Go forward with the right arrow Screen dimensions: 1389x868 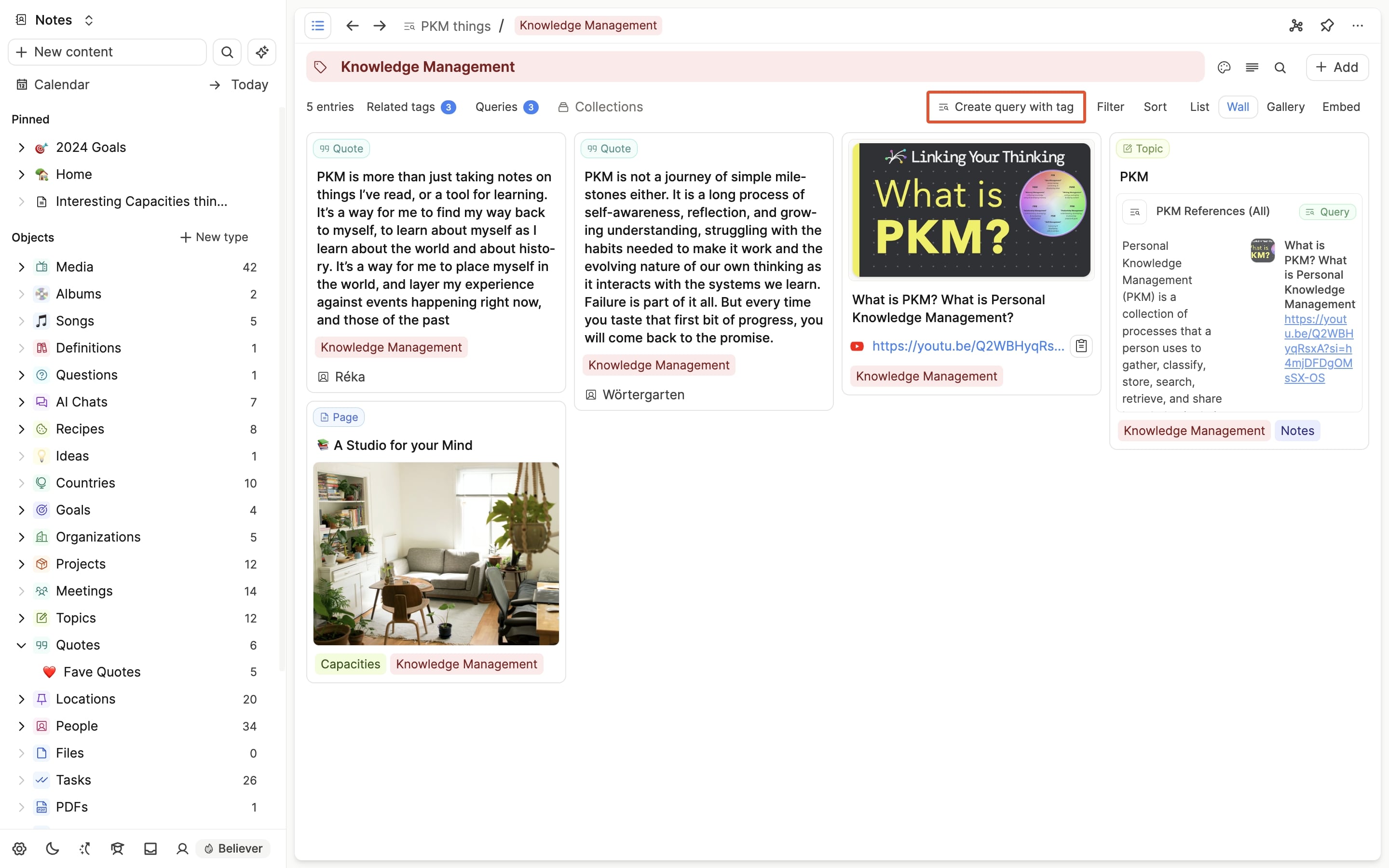tap(380, 26)
